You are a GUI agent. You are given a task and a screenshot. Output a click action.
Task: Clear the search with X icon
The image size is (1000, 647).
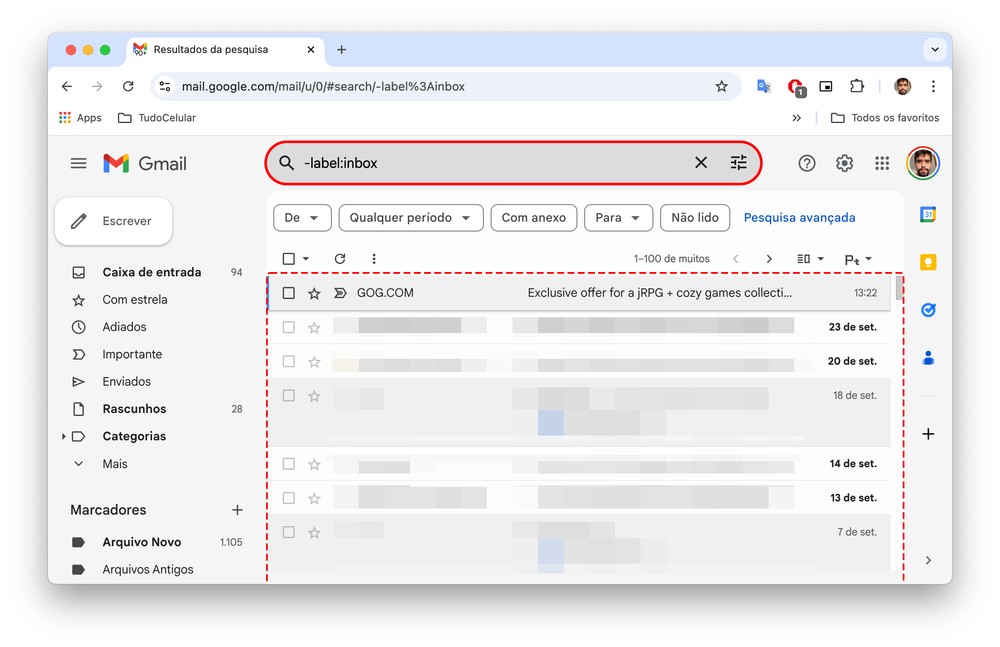tap(701, 163)
